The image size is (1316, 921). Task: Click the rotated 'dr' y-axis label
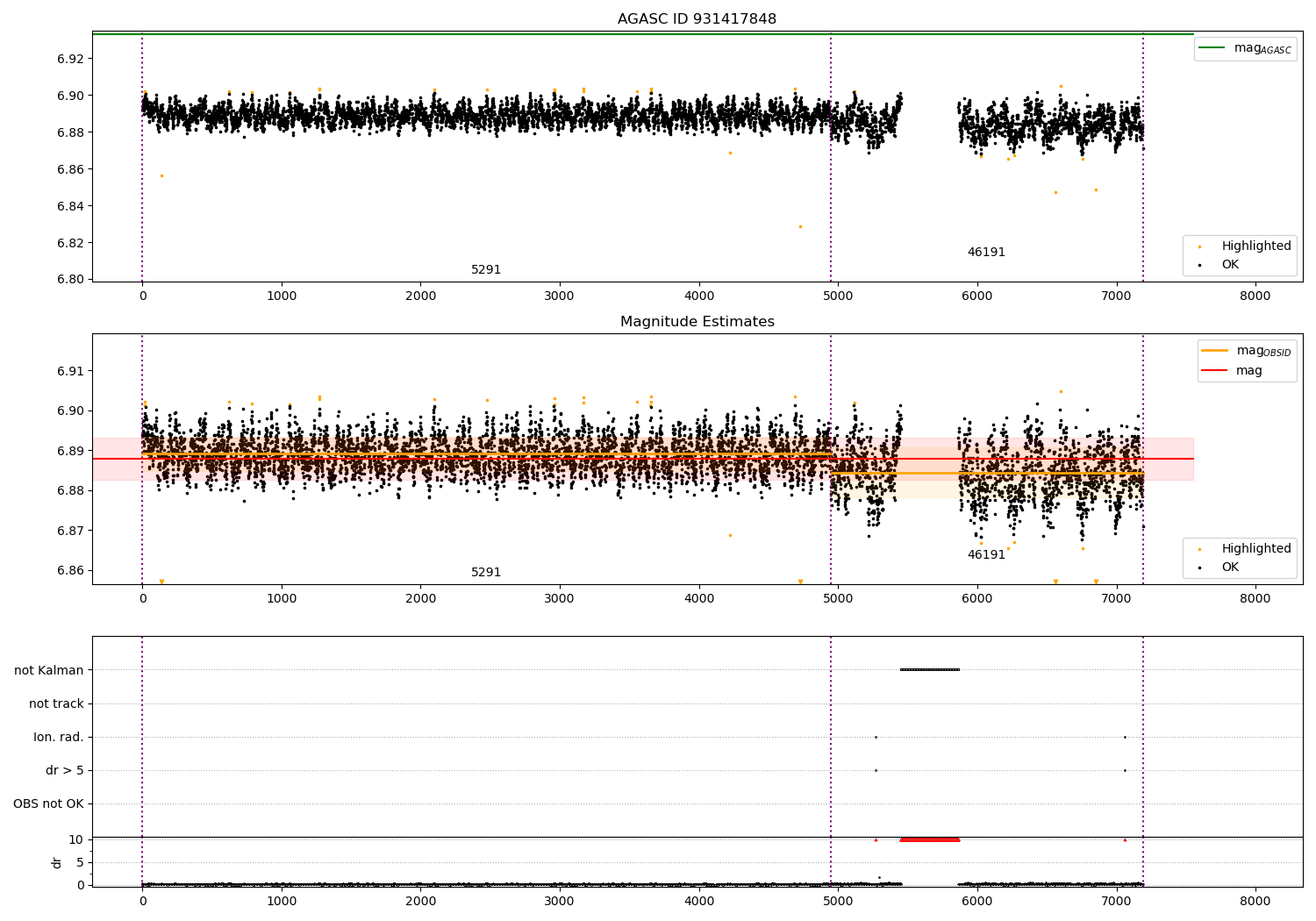coord(57,862)
